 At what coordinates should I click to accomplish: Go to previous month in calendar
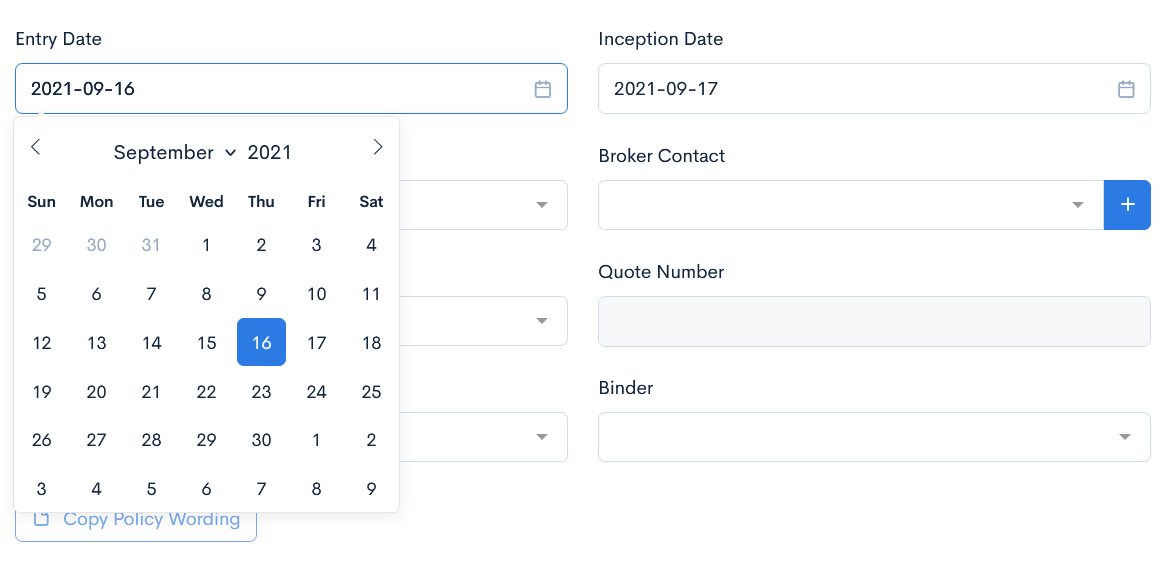tap(36, 147)
